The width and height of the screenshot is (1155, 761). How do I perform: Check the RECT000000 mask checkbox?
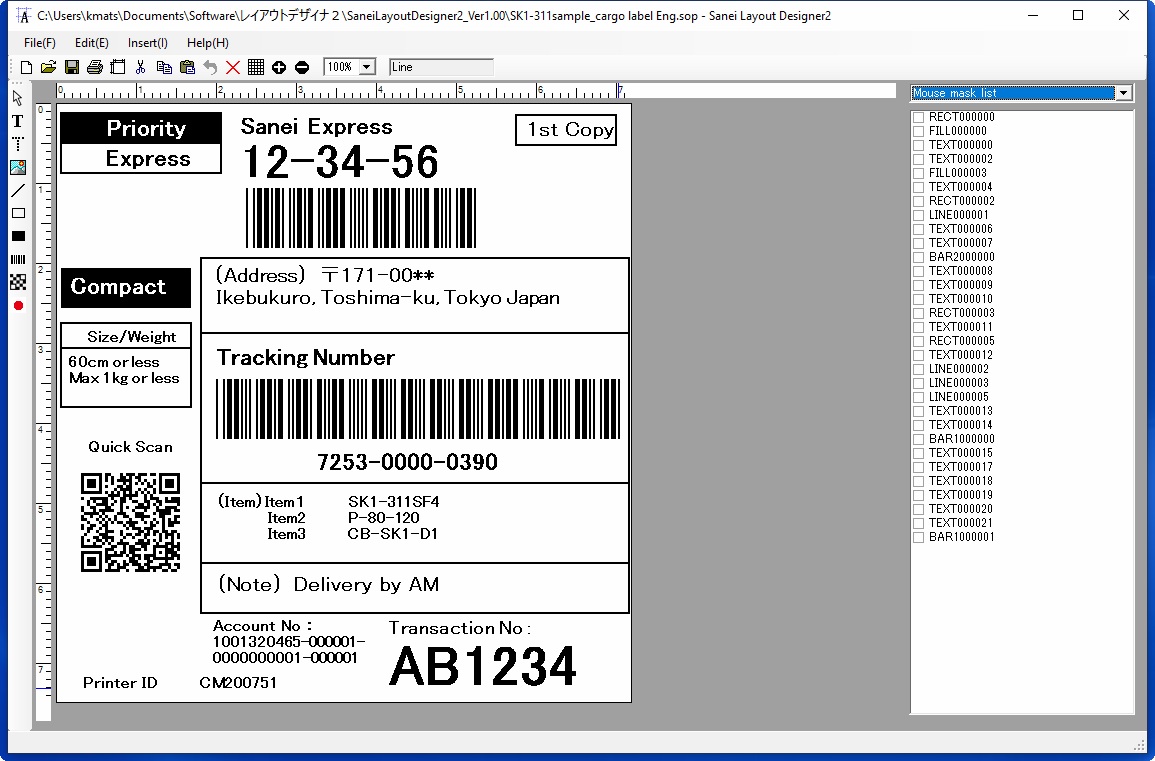(918, 117)
